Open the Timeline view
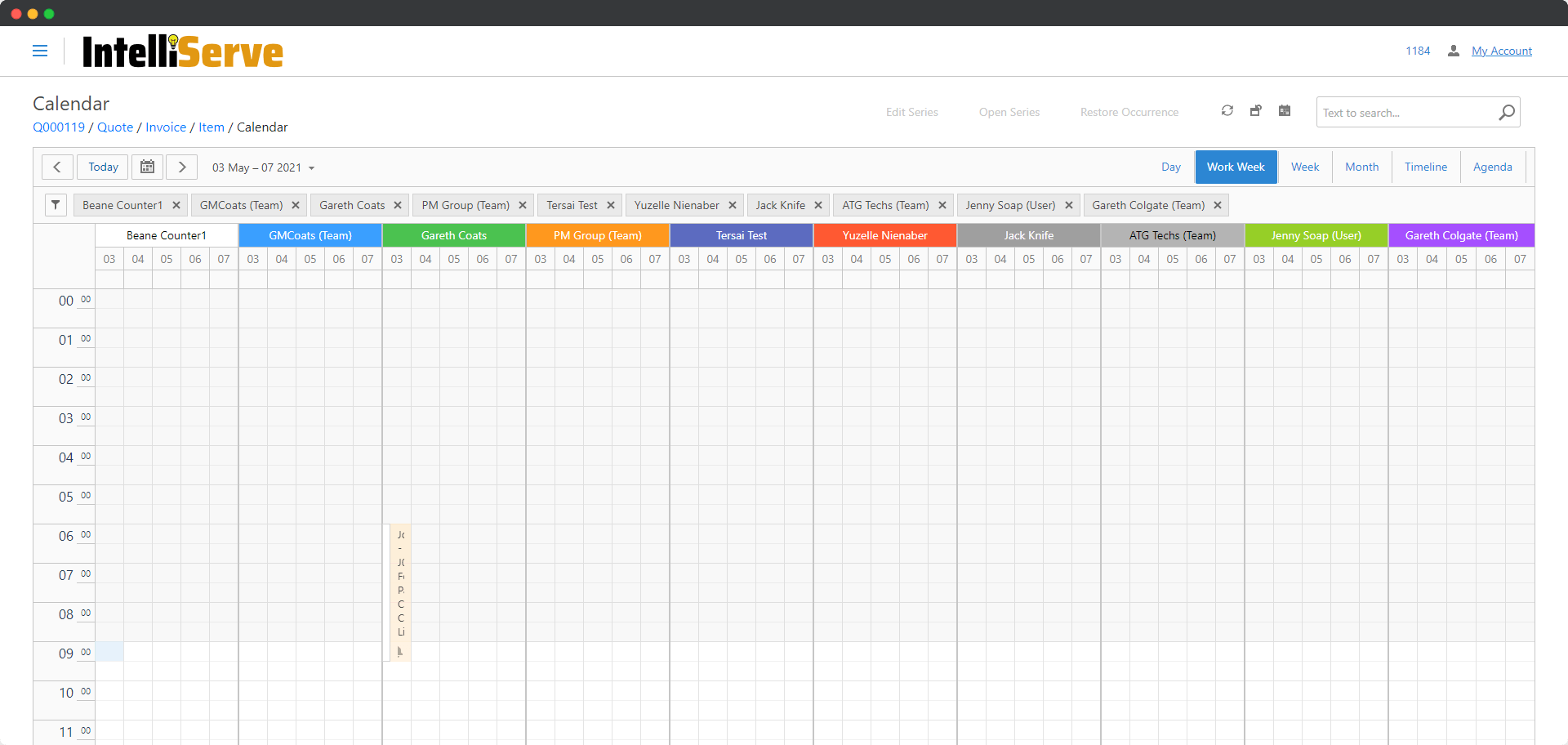This screenshot has height=745, width=1568. pyautogui.click(x=1426, y=167)
